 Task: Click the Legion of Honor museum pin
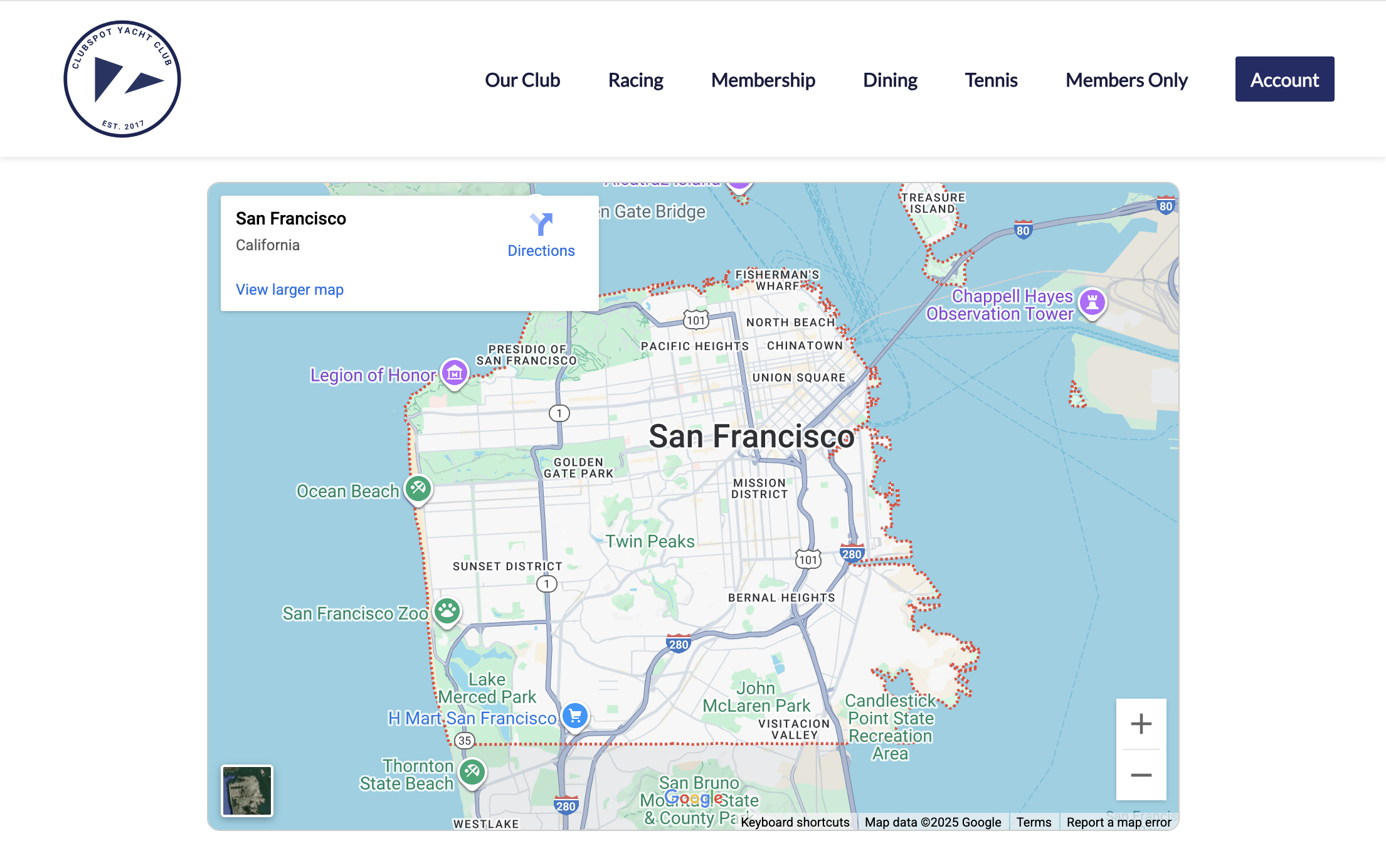click(x=455, y=373)
